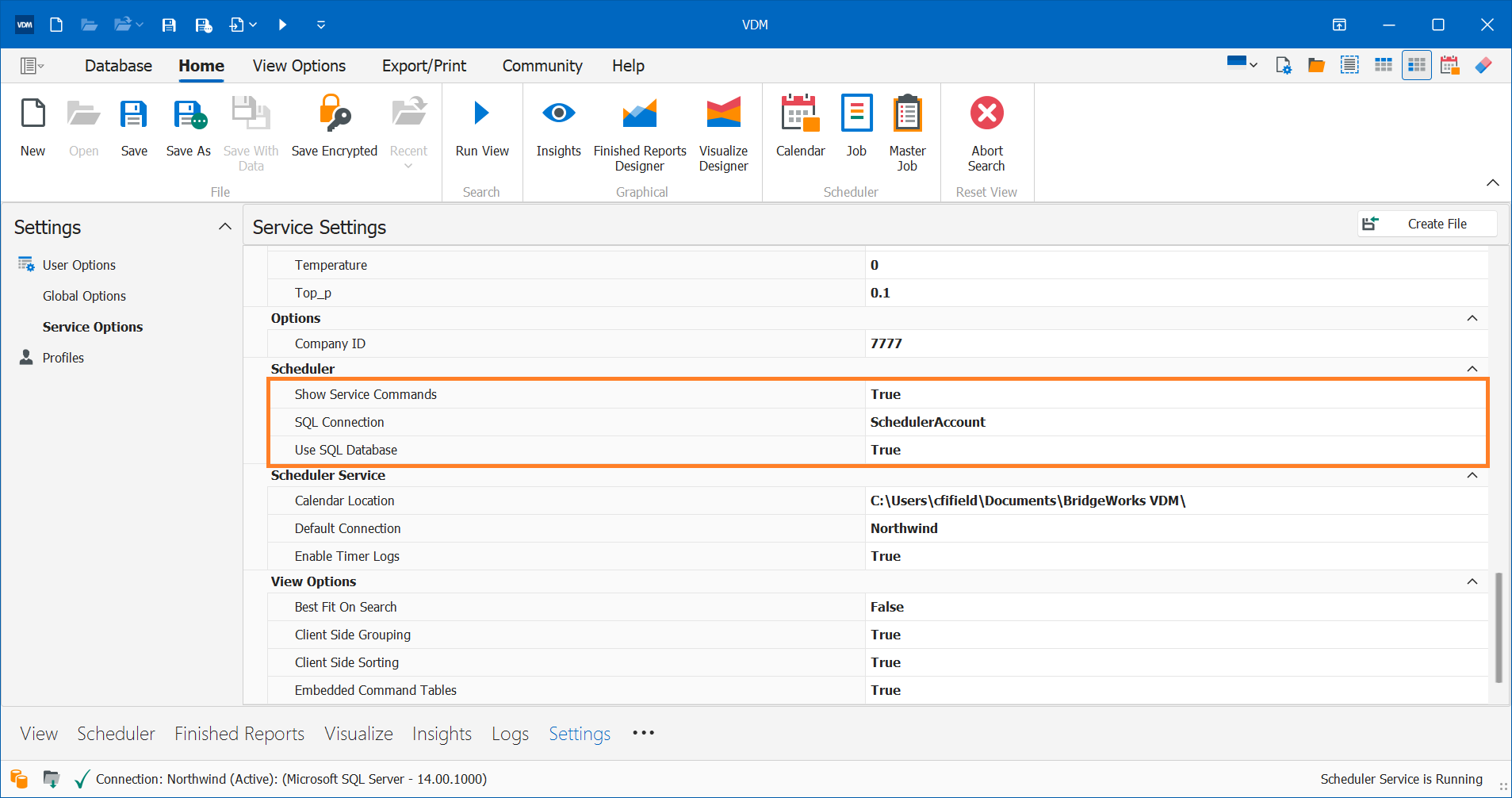The width and height of the screenshot is (1512, 798).
Task: Click the Job scheduler icon
Action: (x=856, y=113)
